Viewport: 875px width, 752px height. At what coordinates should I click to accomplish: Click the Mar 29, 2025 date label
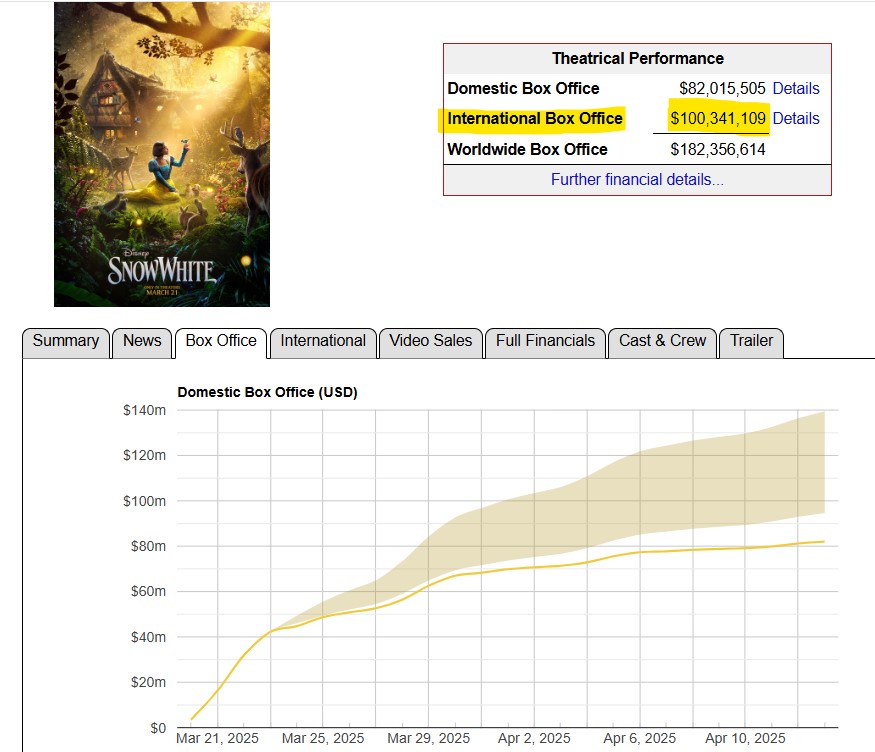tap(429, 739)
